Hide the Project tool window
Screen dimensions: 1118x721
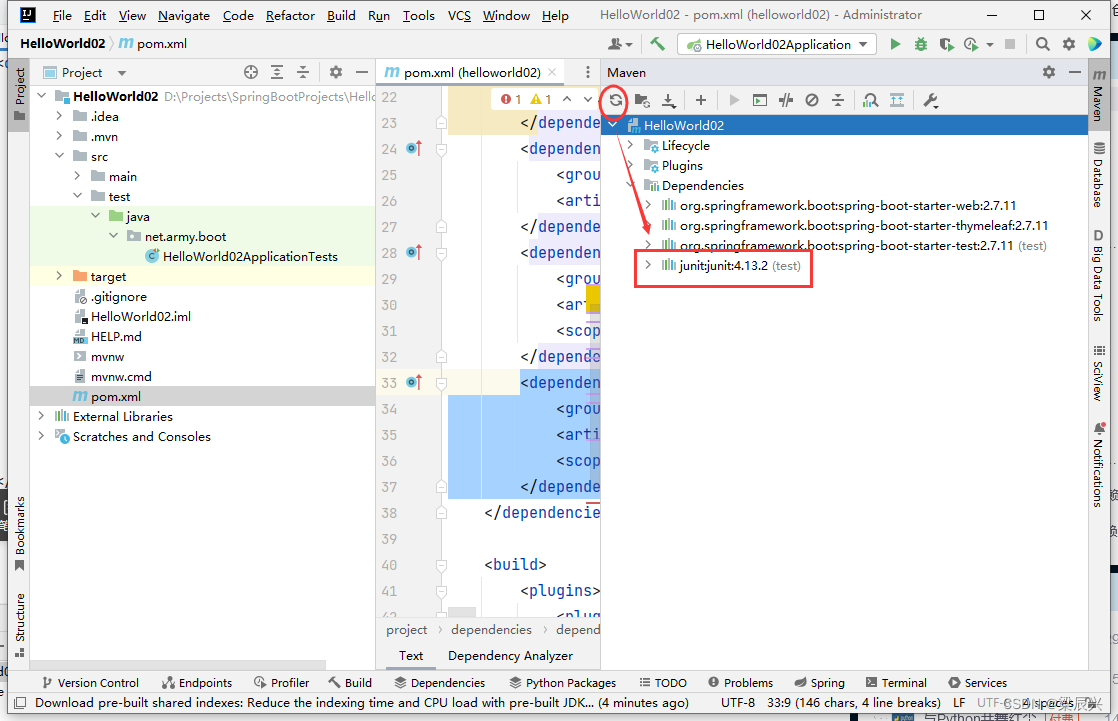click(361, 72)
